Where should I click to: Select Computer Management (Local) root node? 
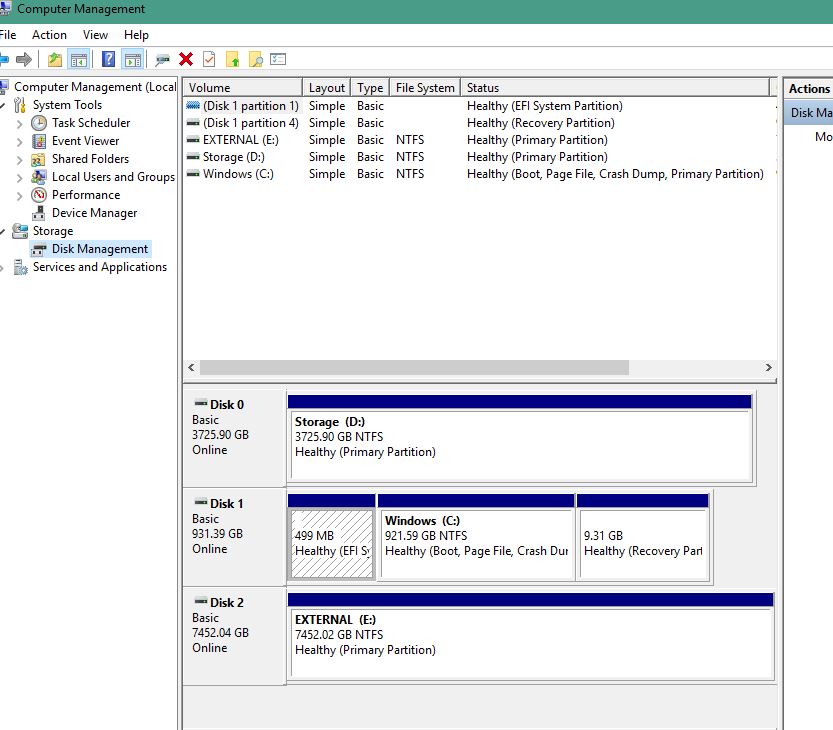pyautogui.click(x=95, y=87)
